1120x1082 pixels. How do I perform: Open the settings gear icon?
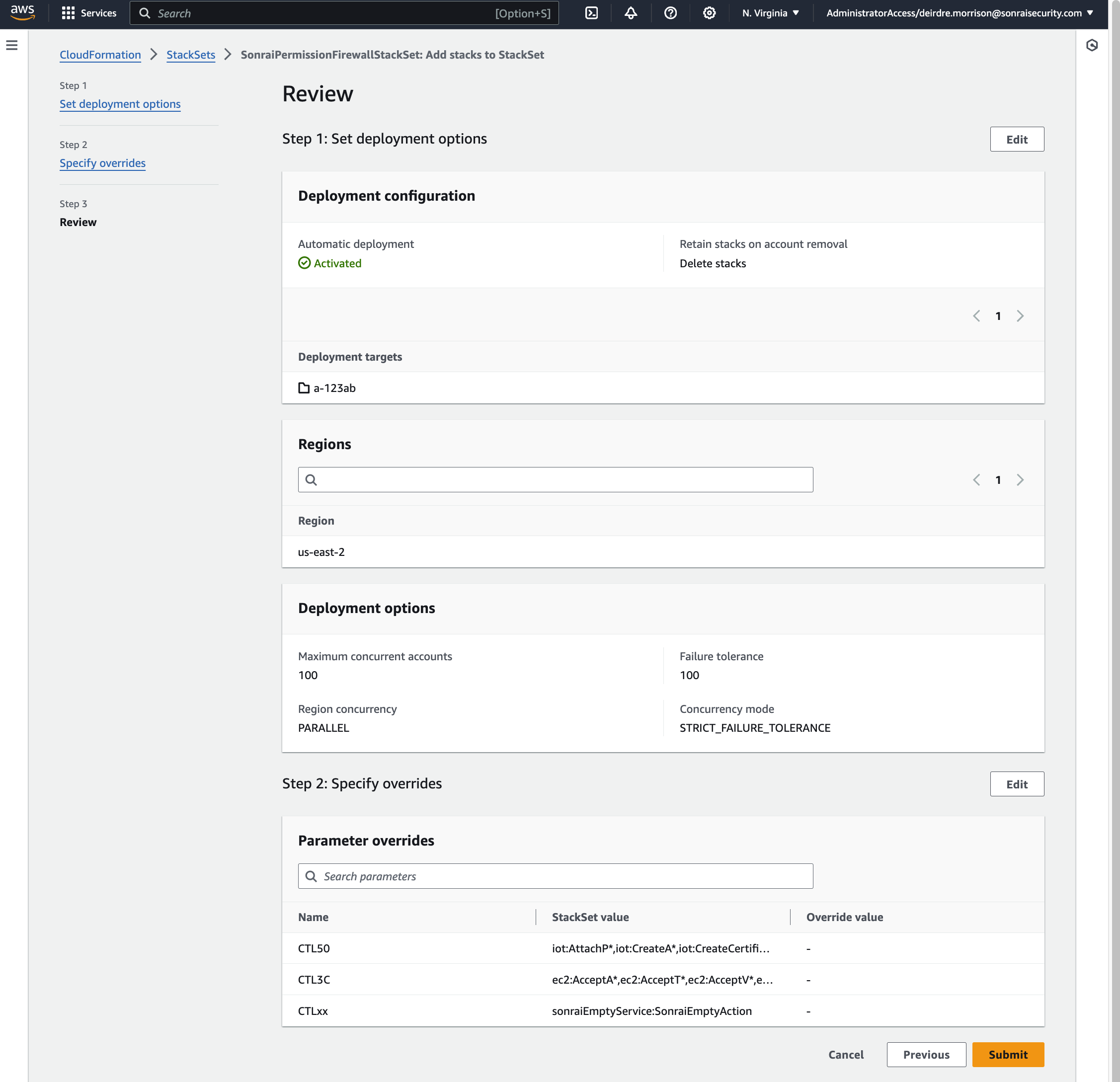pos(709,13)
